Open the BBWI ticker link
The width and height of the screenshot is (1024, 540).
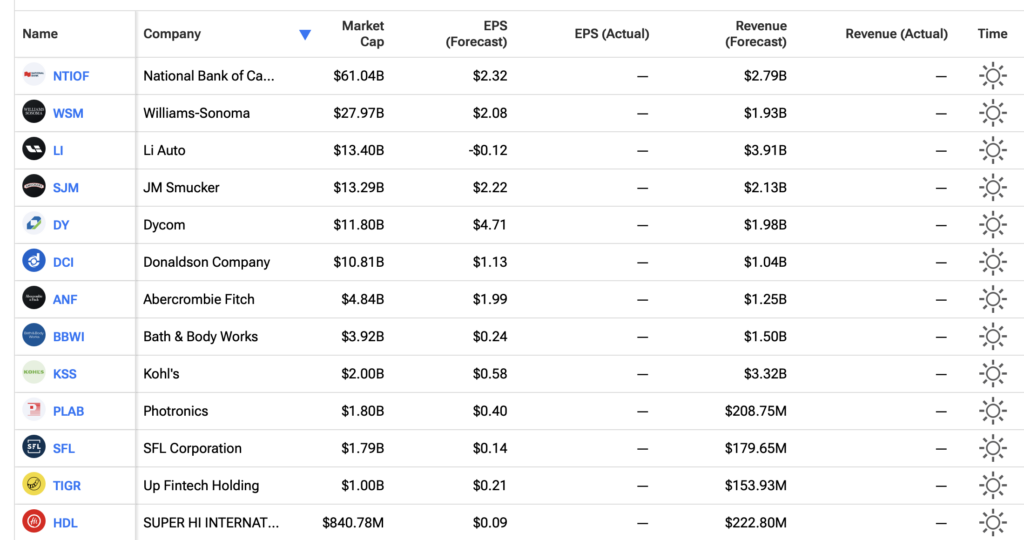(69, 336)
